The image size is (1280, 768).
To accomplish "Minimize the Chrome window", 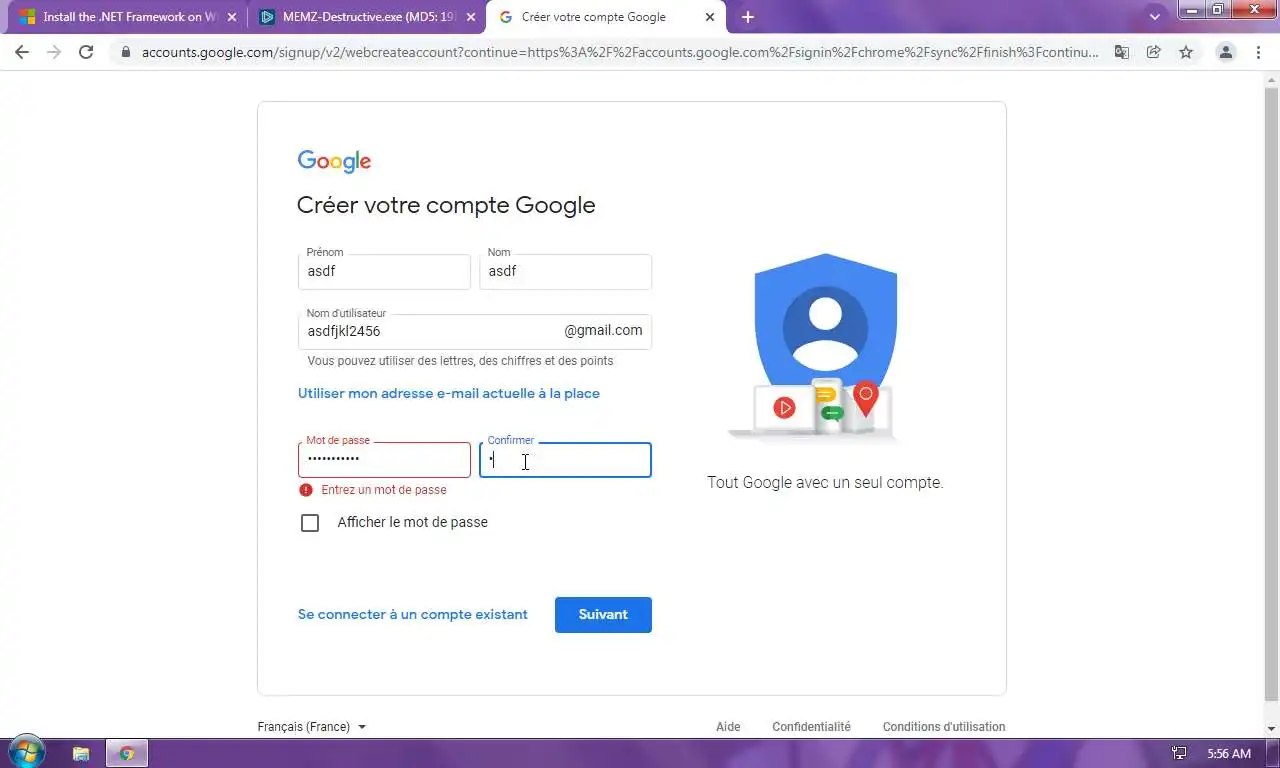I will [x=1192, y=10].
